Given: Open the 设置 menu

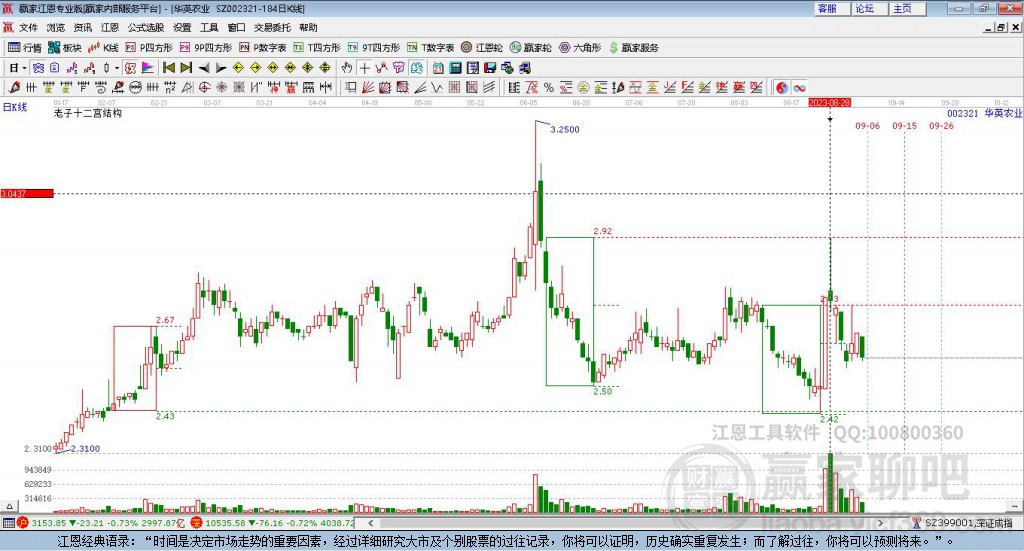Looking at the screenshot, I should pos(182,27).
